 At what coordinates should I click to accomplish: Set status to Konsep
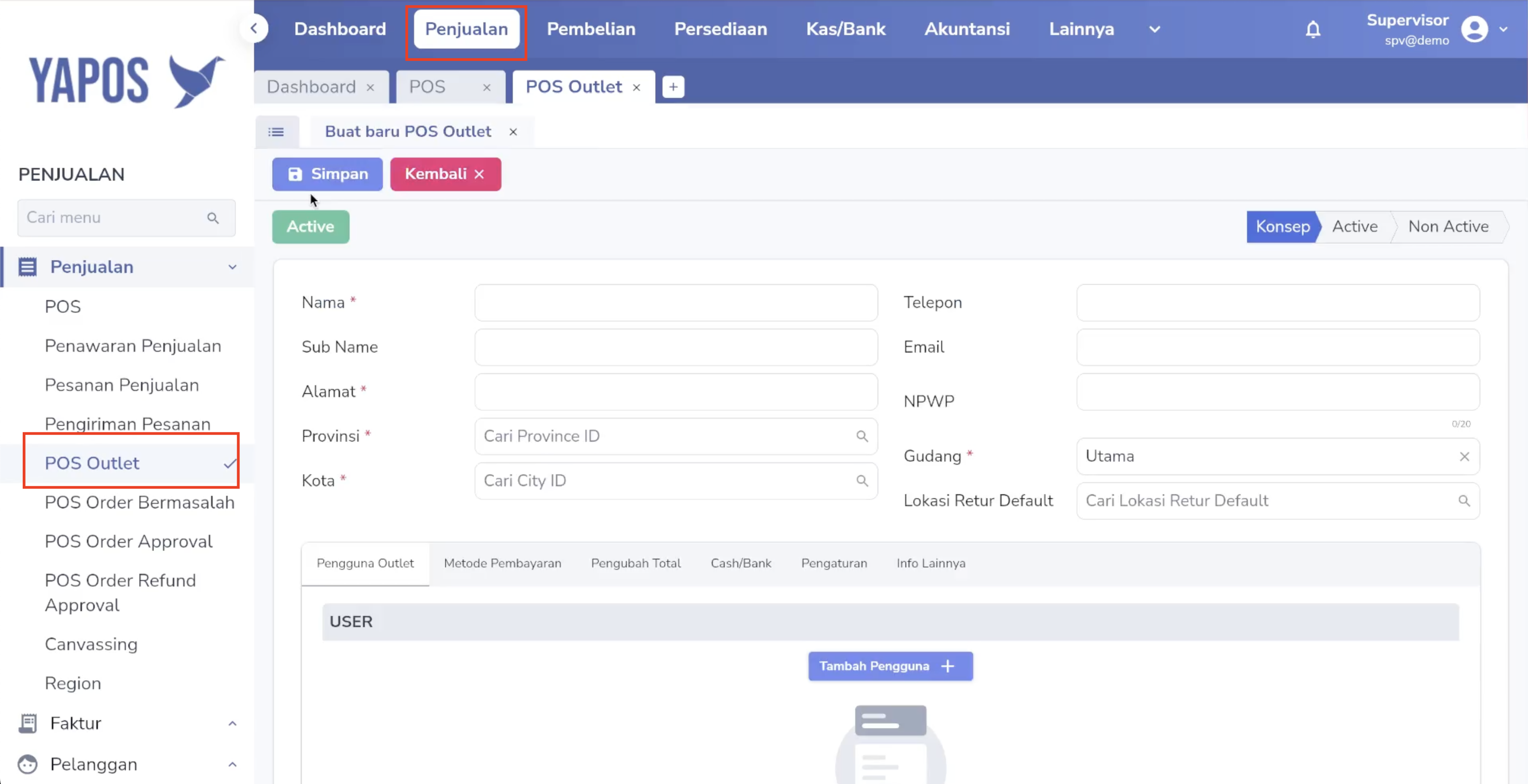pyautogui.click(x=1282, y=226)
